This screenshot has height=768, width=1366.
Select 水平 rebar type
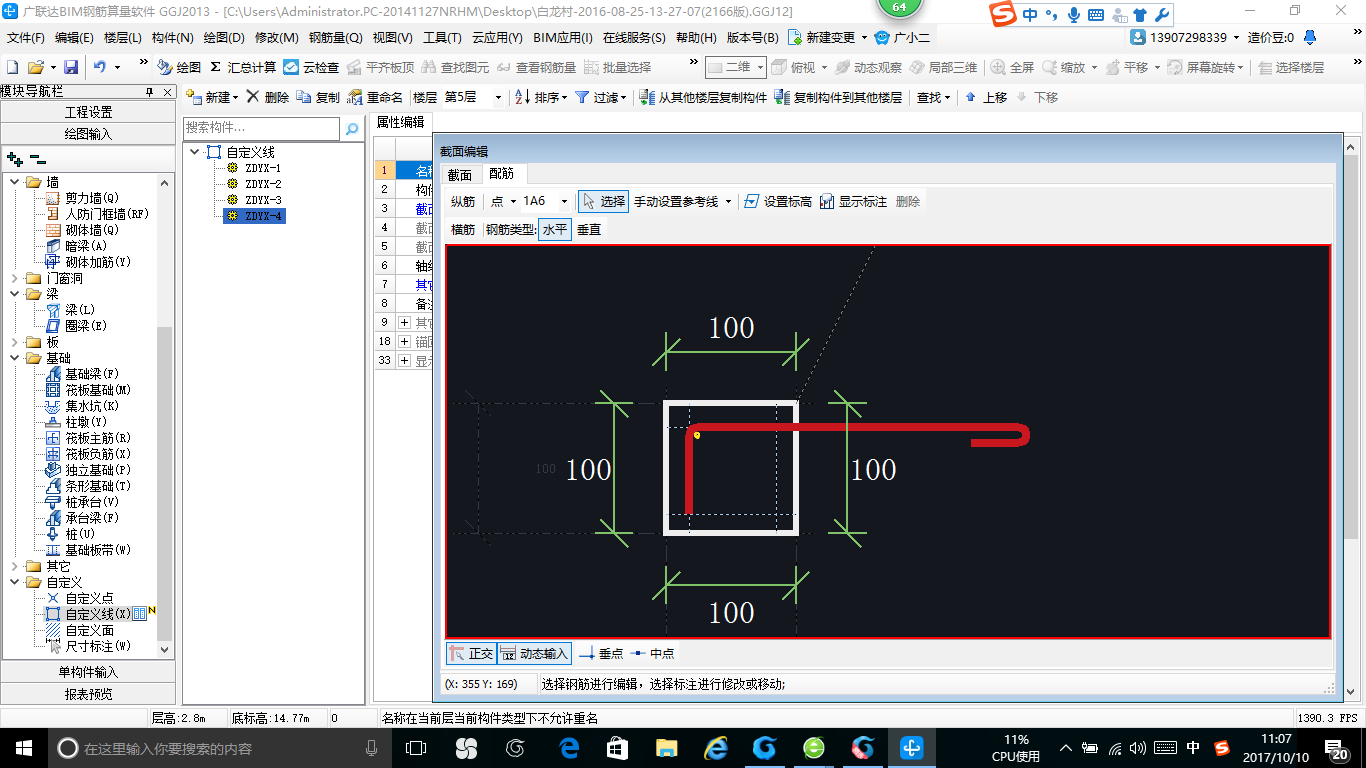[555, 230]
